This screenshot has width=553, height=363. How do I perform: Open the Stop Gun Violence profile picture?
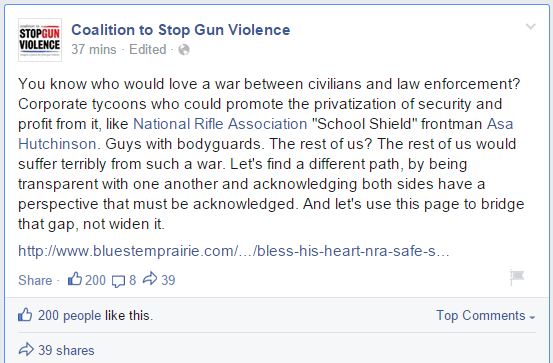(40, 40)
